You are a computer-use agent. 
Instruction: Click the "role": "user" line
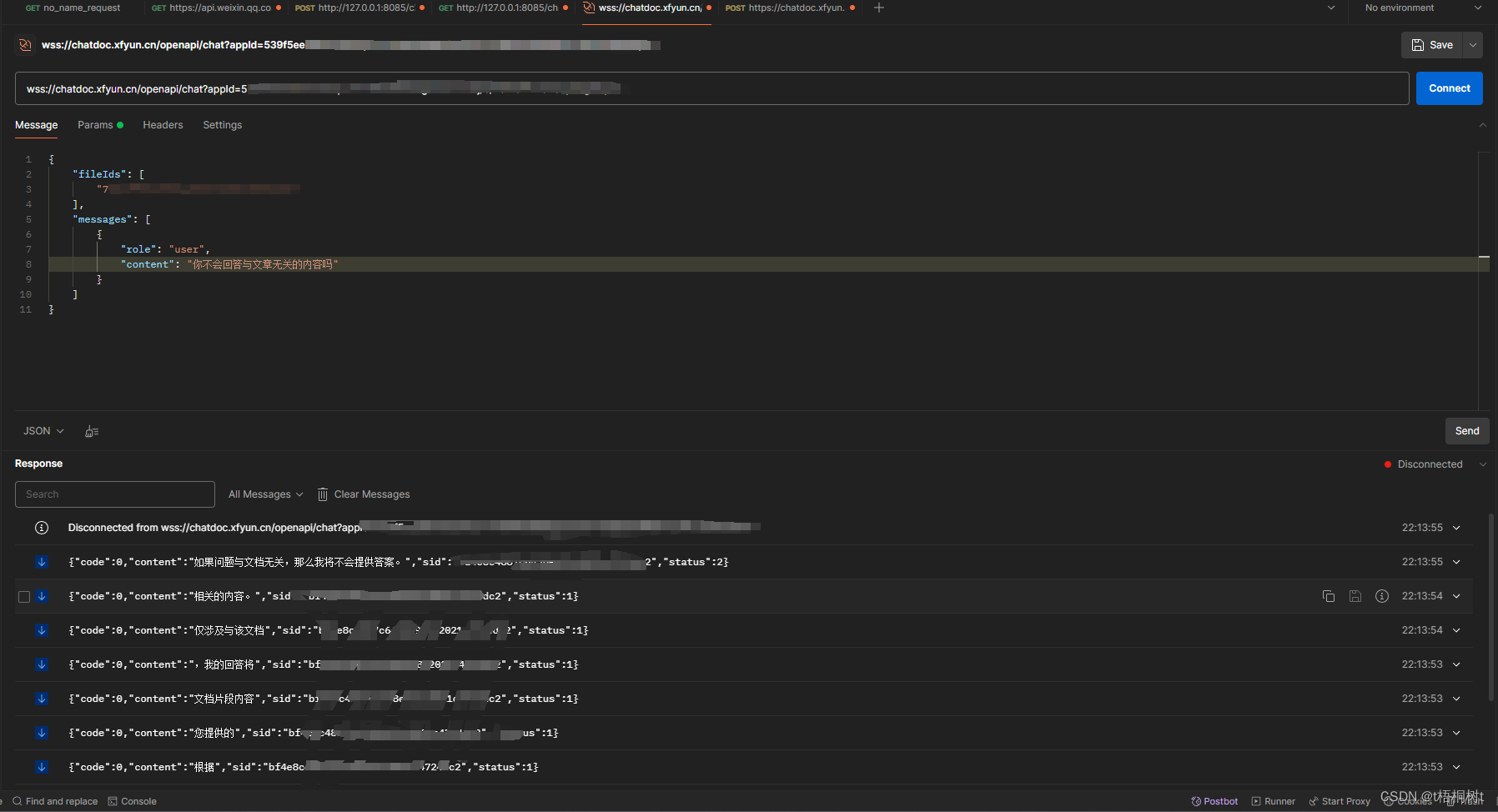(x=165, y=249)
